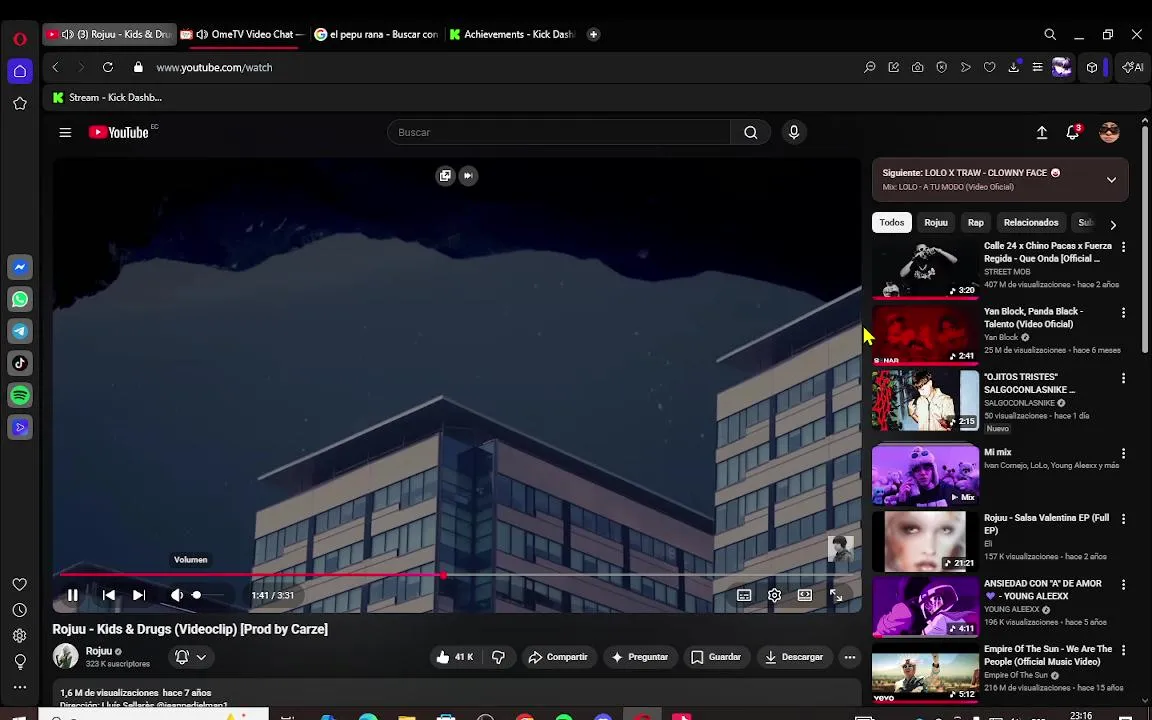Switch to el pepu rana Google tab
The image size is (1152, 720).
(377, 35)
